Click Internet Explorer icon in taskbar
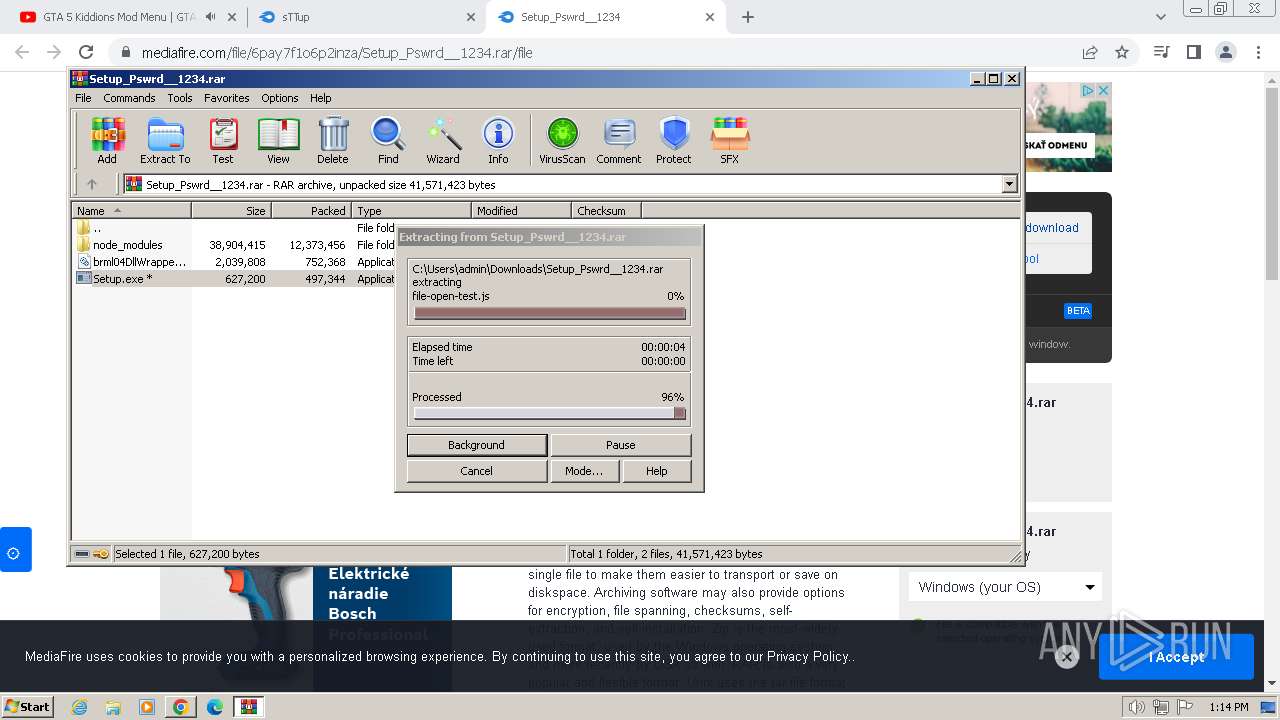Image resolution: width=1280 pixels, height=720 pixels. coord(79,707)
